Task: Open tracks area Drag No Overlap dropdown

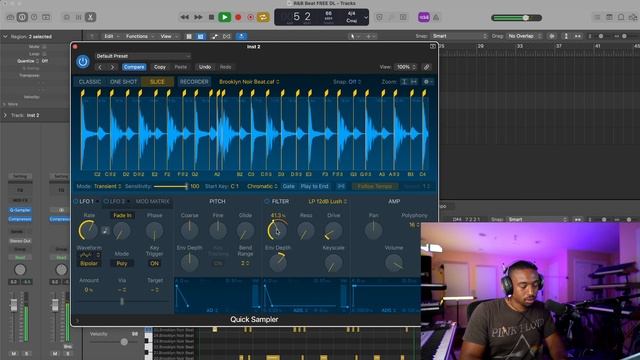Action: 524,36
